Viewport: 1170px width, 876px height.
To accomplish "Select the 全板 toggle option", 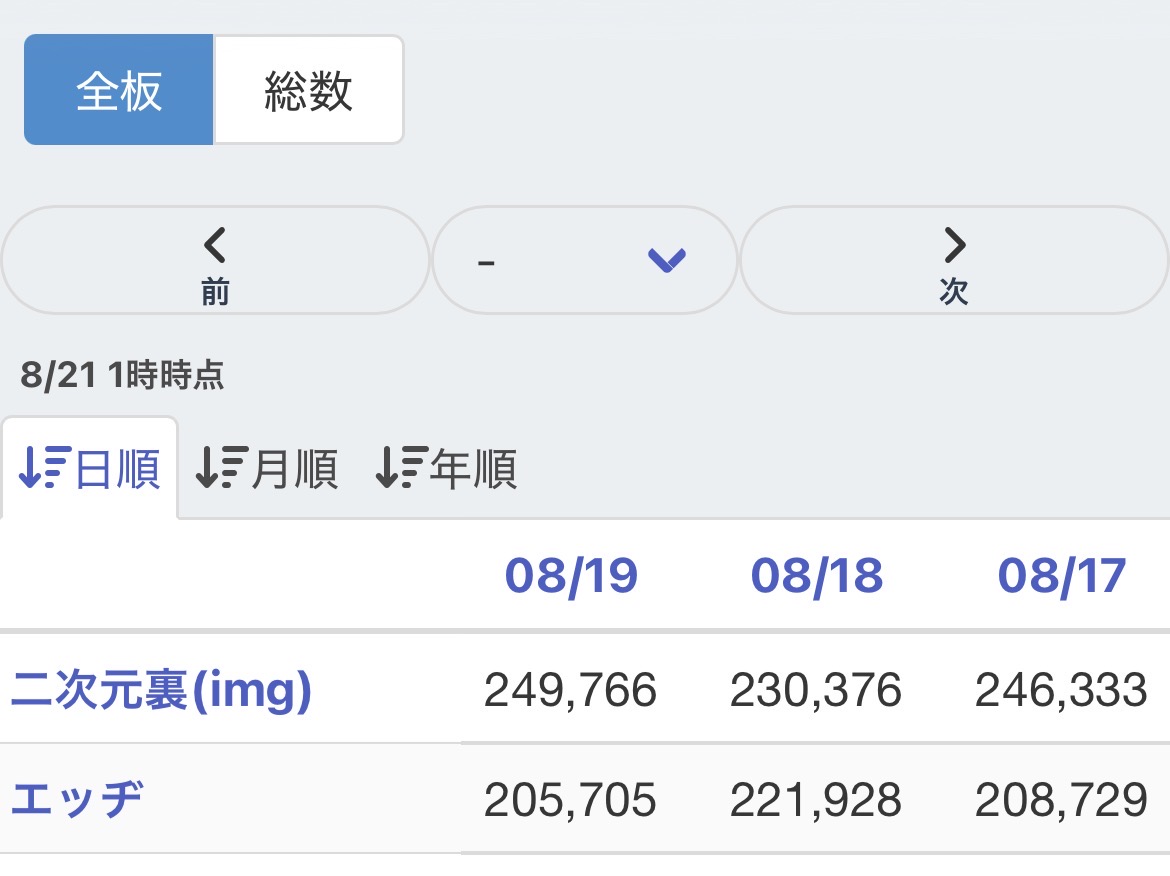I will (119, 90).
